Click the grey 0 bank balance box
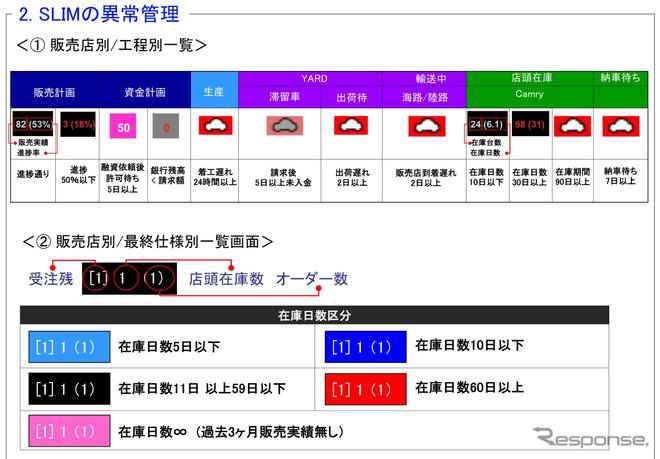The height and width of the screenshot is (459, 660). [x=166, y=126]
